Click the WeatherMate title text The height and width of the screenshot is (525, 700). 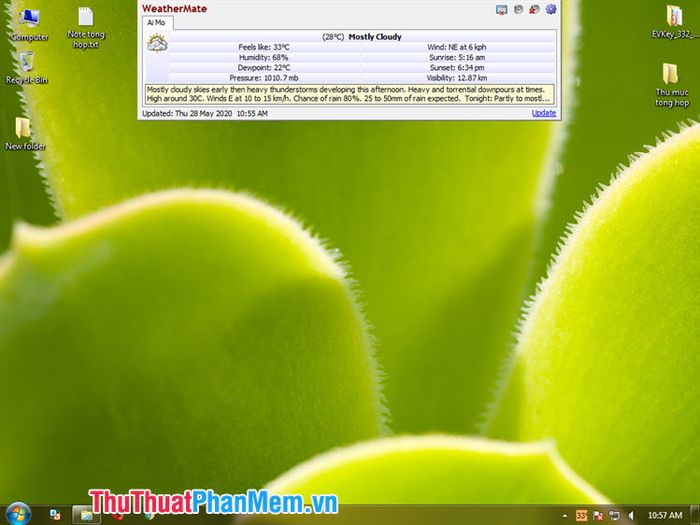[175, 8]
